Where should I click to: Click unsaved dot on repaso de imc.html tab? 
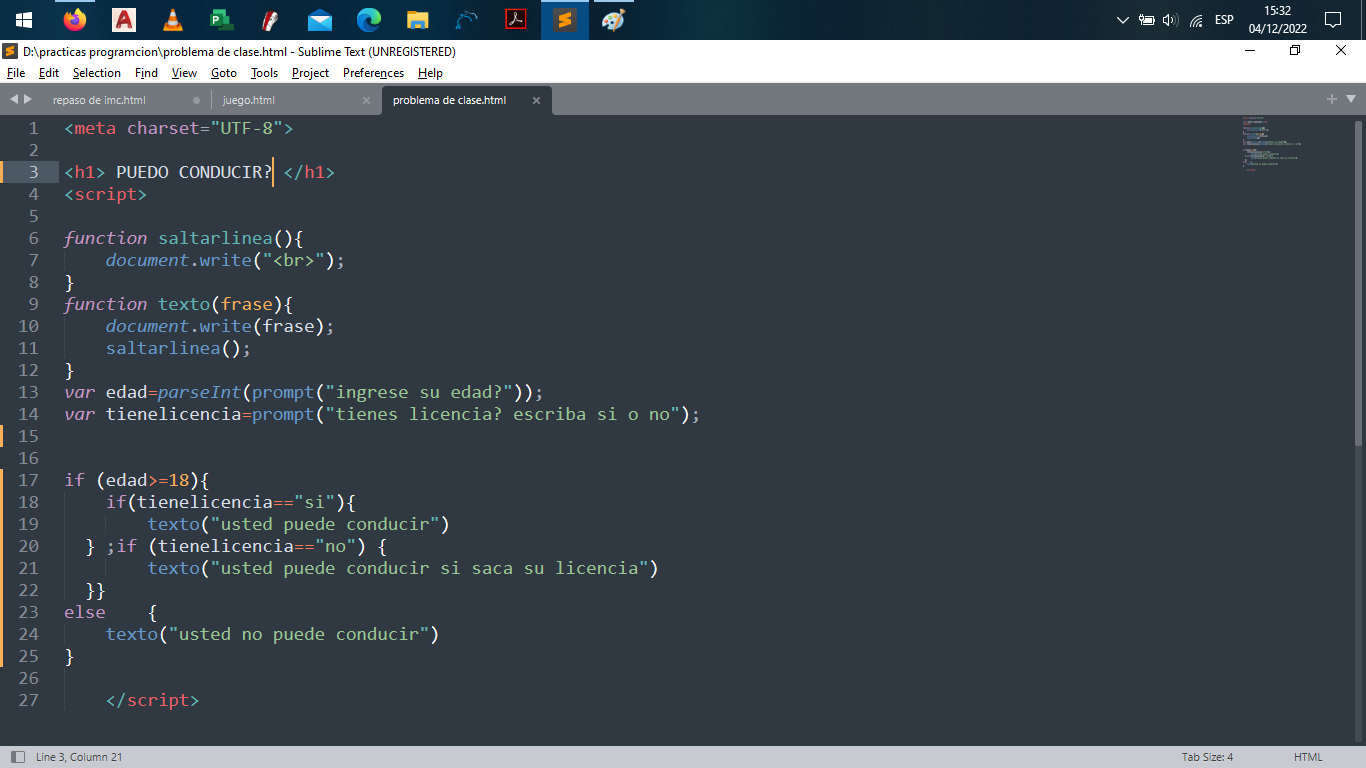(196, 100)
